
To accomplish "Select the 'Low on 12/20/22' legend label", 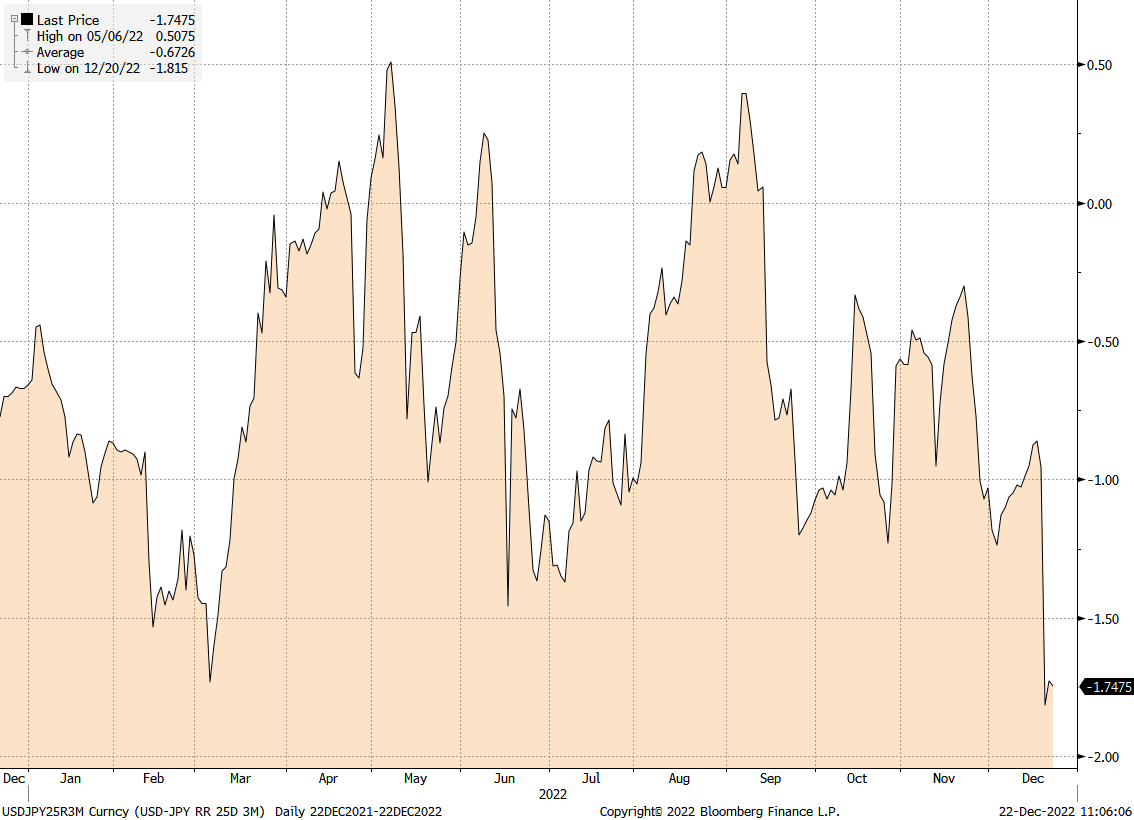I will [88, 68].
